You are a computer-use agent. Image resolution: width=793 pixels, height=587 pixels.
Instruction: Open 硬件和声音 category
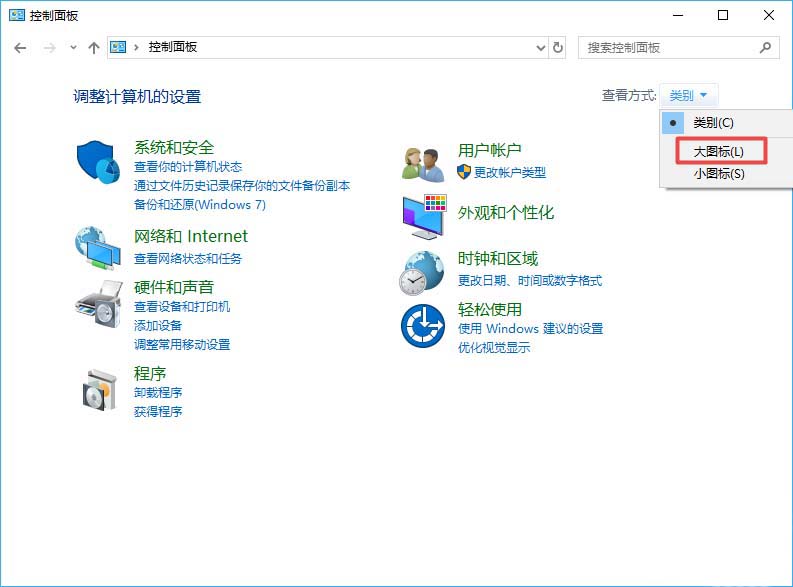click(174, 287)
